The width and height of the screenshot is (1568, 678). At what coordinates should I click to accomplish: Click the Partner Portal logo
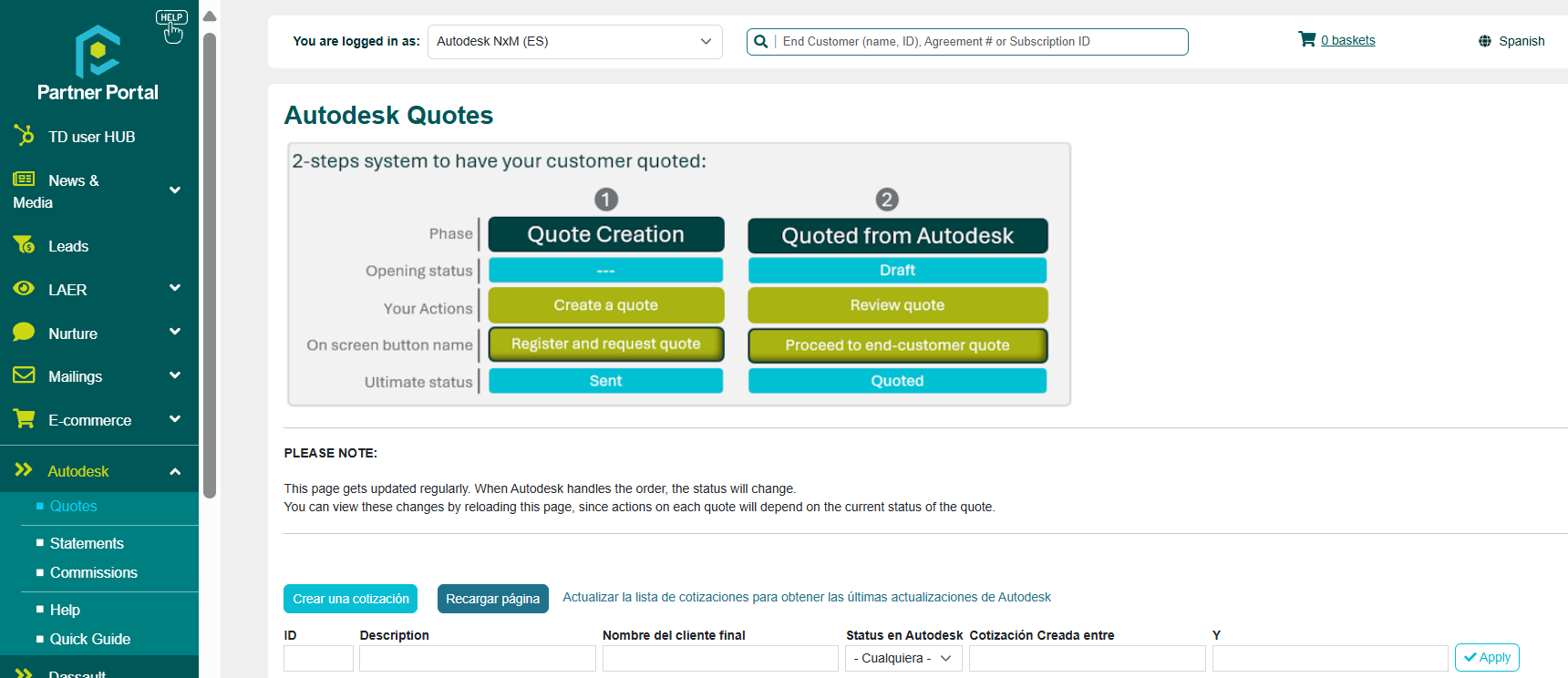(98, 63)
